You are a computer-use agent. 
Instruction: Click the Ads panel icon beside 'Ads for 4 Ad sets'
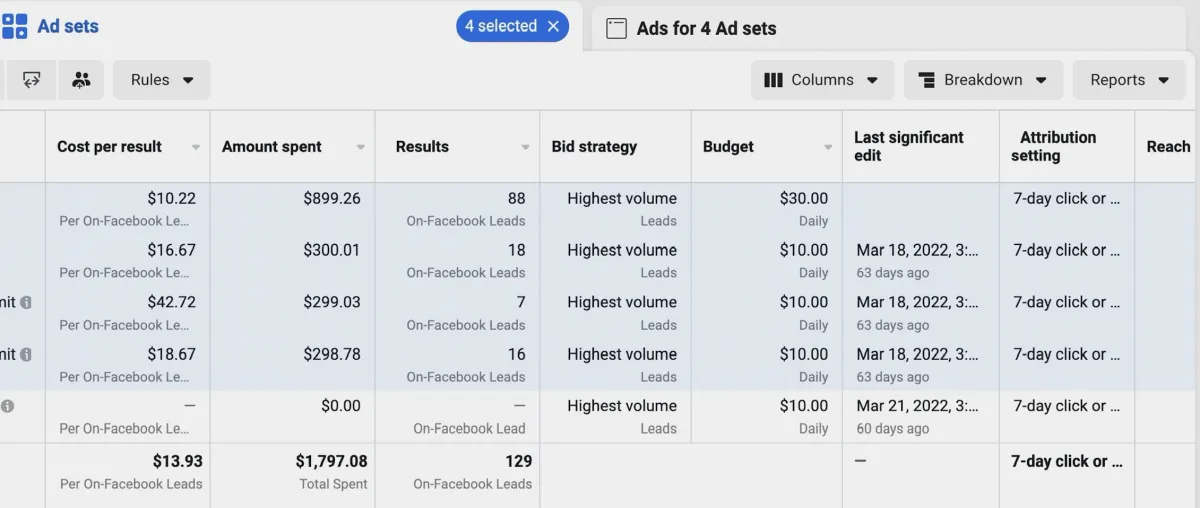point(617,29)
